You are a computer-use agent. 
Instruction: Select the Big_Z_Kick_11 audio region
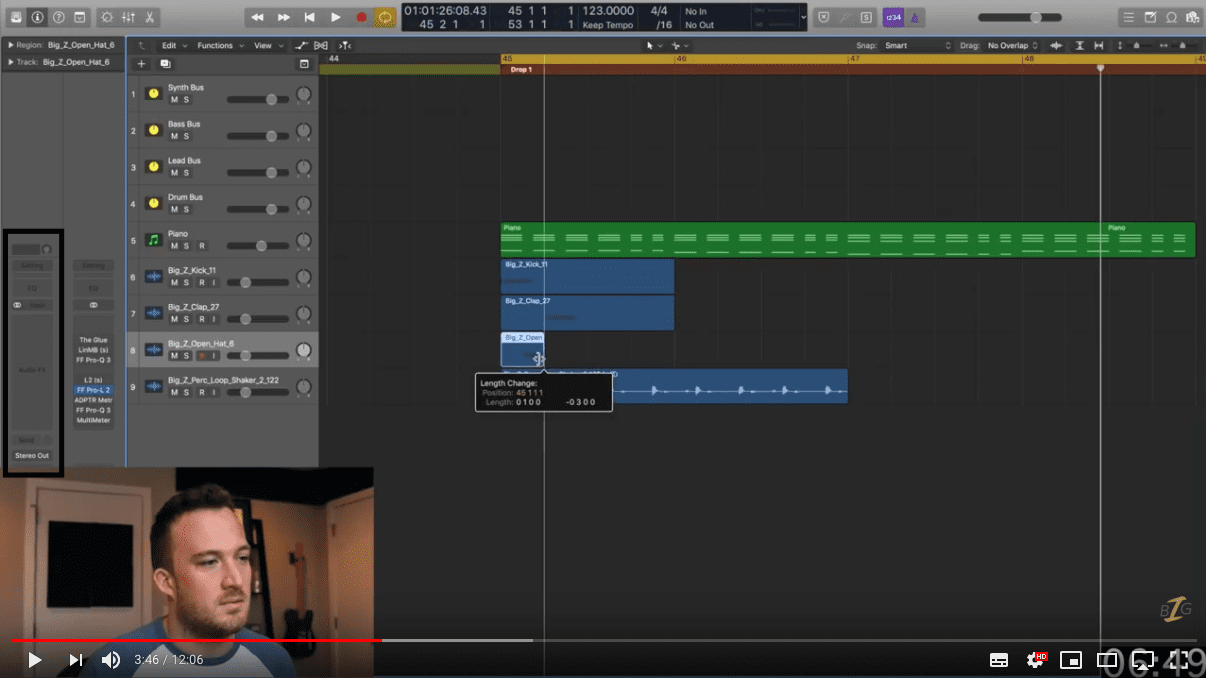coord(587,276)
